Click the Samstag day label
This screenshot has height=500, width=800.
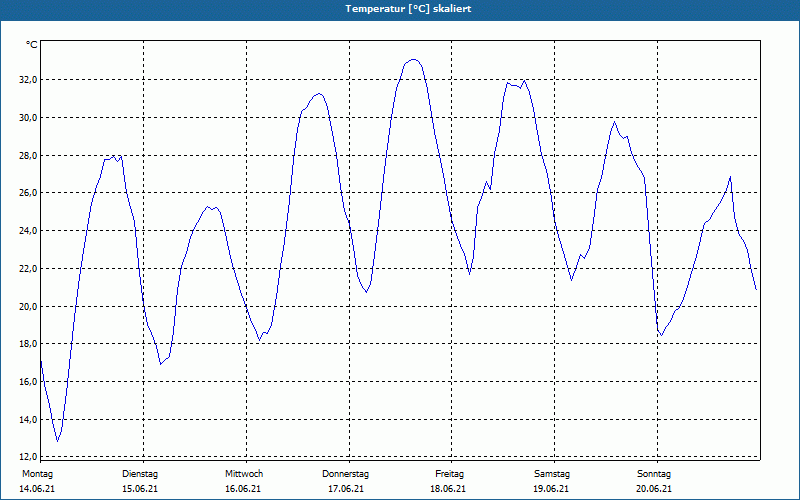point(552,474)
